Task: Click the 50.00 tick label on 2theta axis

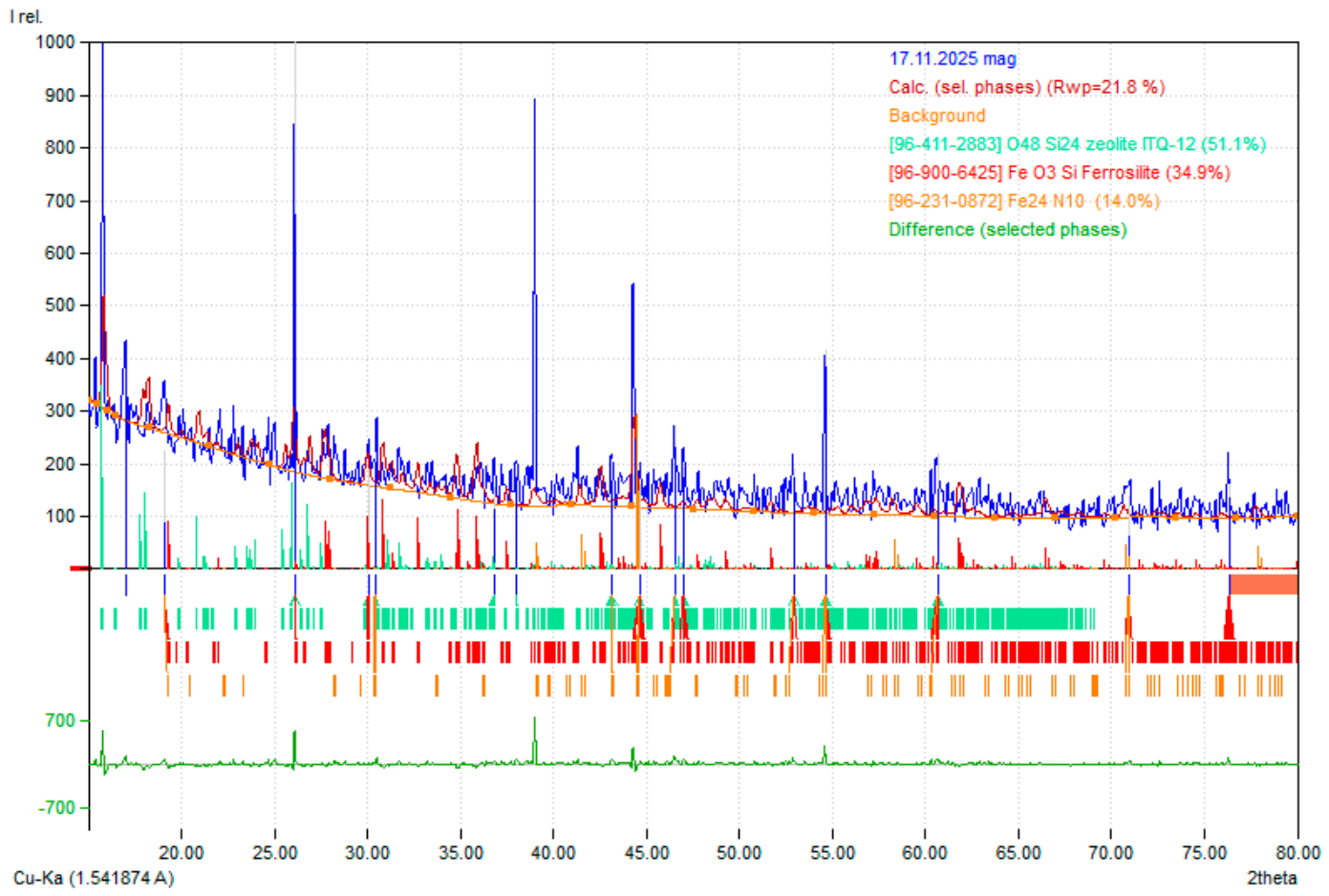Action: (x=740, y=853)
